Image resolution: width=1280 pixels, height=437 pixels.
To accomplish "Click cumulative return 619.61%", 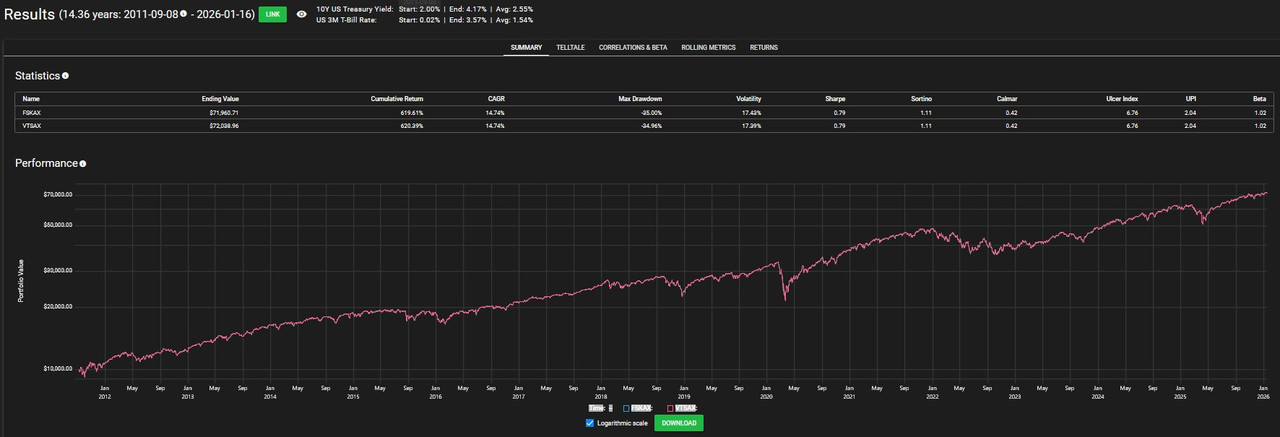I will (x=410, y=113).
